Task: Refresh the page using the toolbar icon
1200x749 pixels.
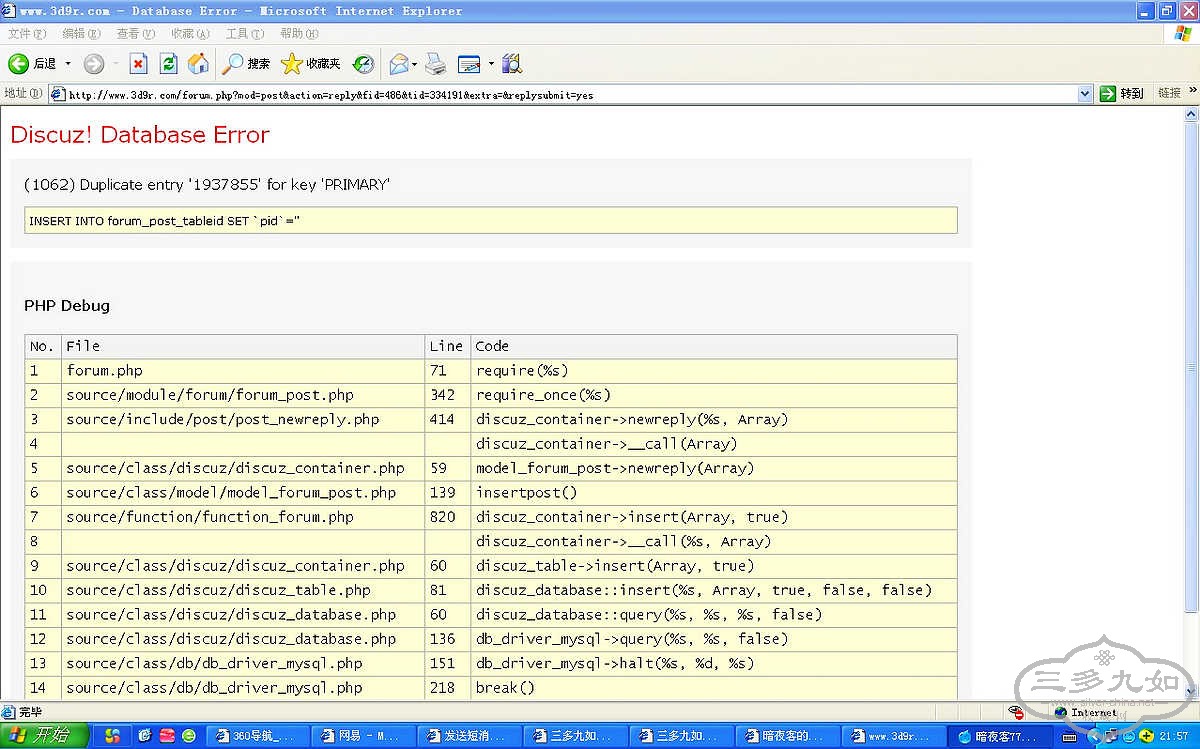Action: [x=169, y=64]
